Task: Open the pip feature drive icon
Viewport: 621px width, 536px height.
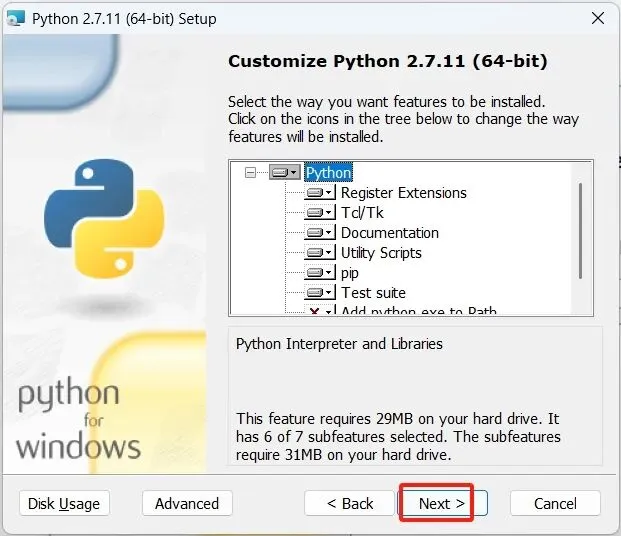Action: tap(320, 273)
